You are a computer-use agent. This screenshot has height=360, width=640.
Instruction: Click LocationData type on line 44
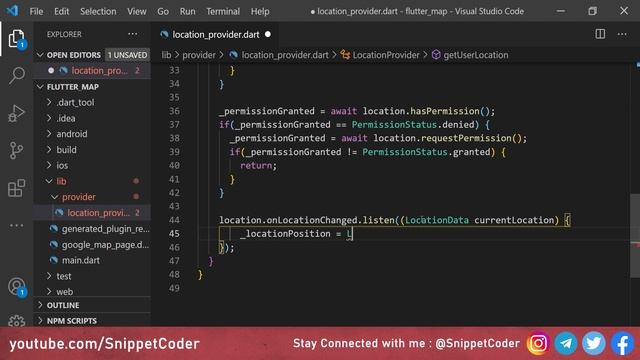pos(437,220)
